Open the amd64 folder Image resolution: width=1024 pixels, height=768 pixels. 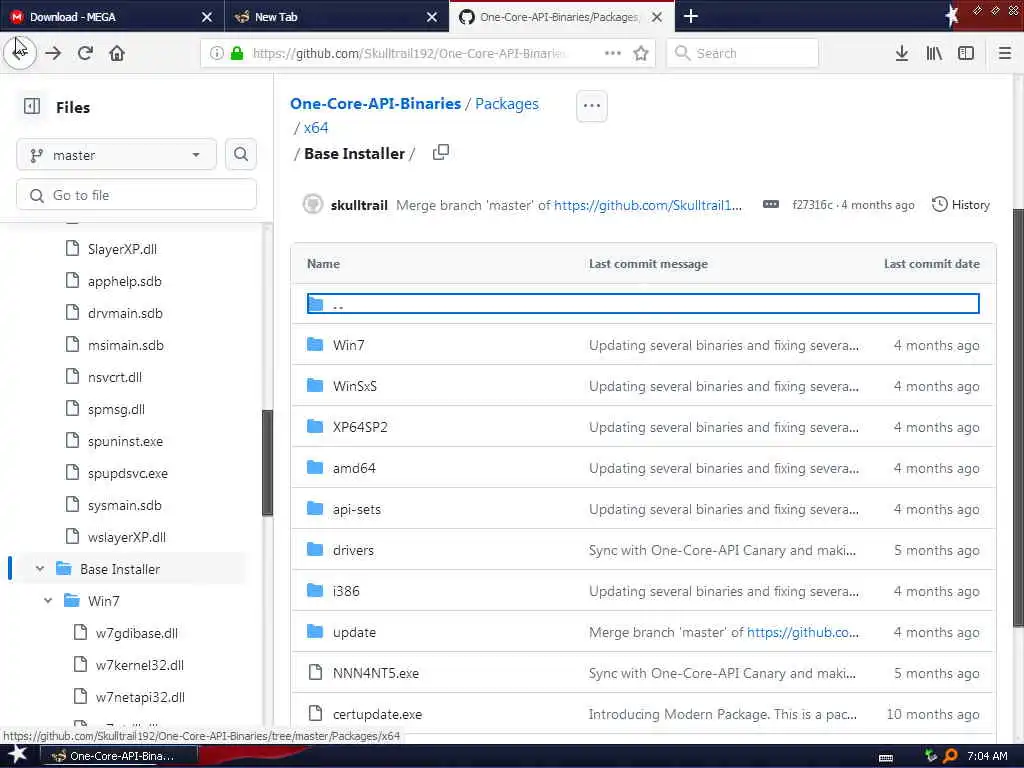point(354,468)
